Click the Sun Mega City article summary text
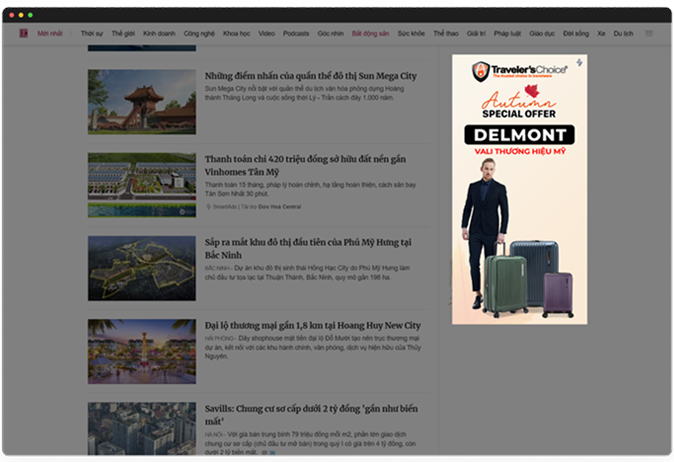Screen dimensions: 674x462 [x=304, y=93]
